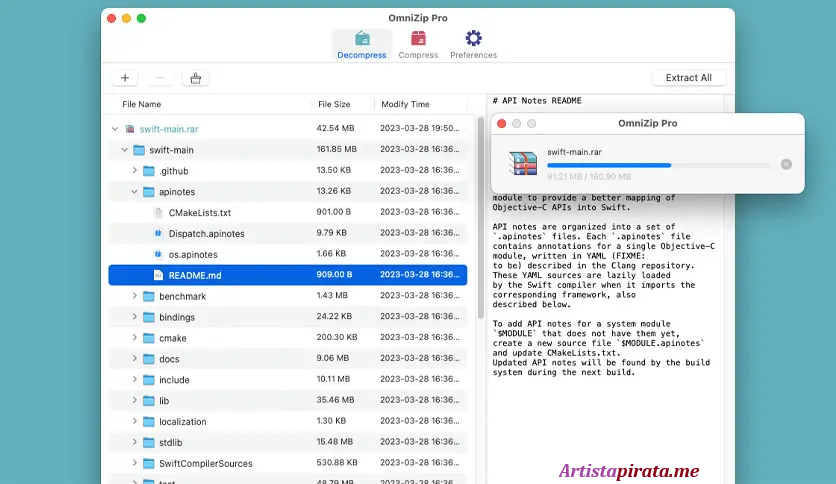Click the bindings folder icon
The height and width of the screenshot is (484, 836).
click(x=149, y=317)
